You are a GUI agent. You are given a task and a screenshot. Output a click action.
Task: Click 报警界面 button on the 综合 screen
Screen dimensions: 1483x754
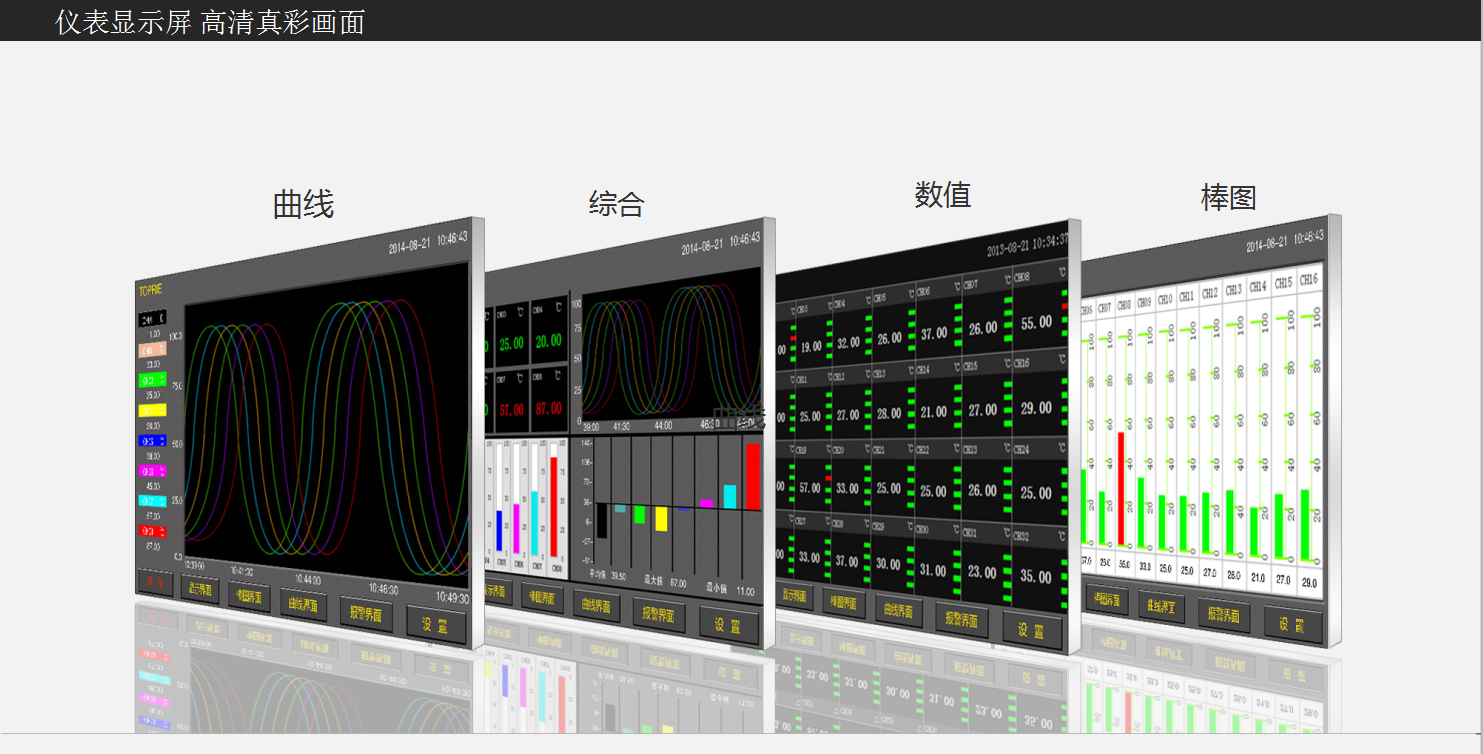(x=658, y=614)
